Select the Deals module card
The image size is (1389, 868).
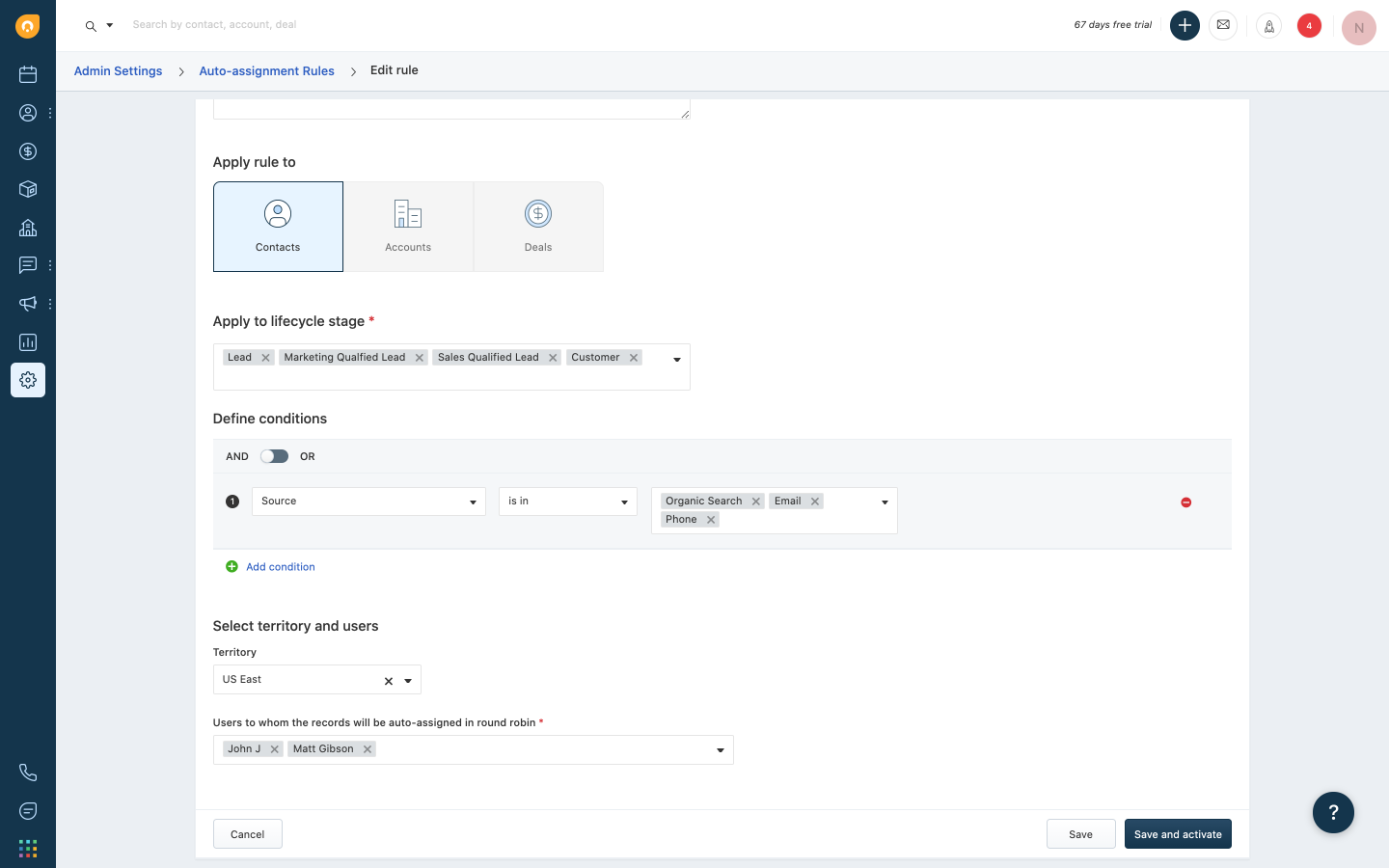tap(538, 227)
